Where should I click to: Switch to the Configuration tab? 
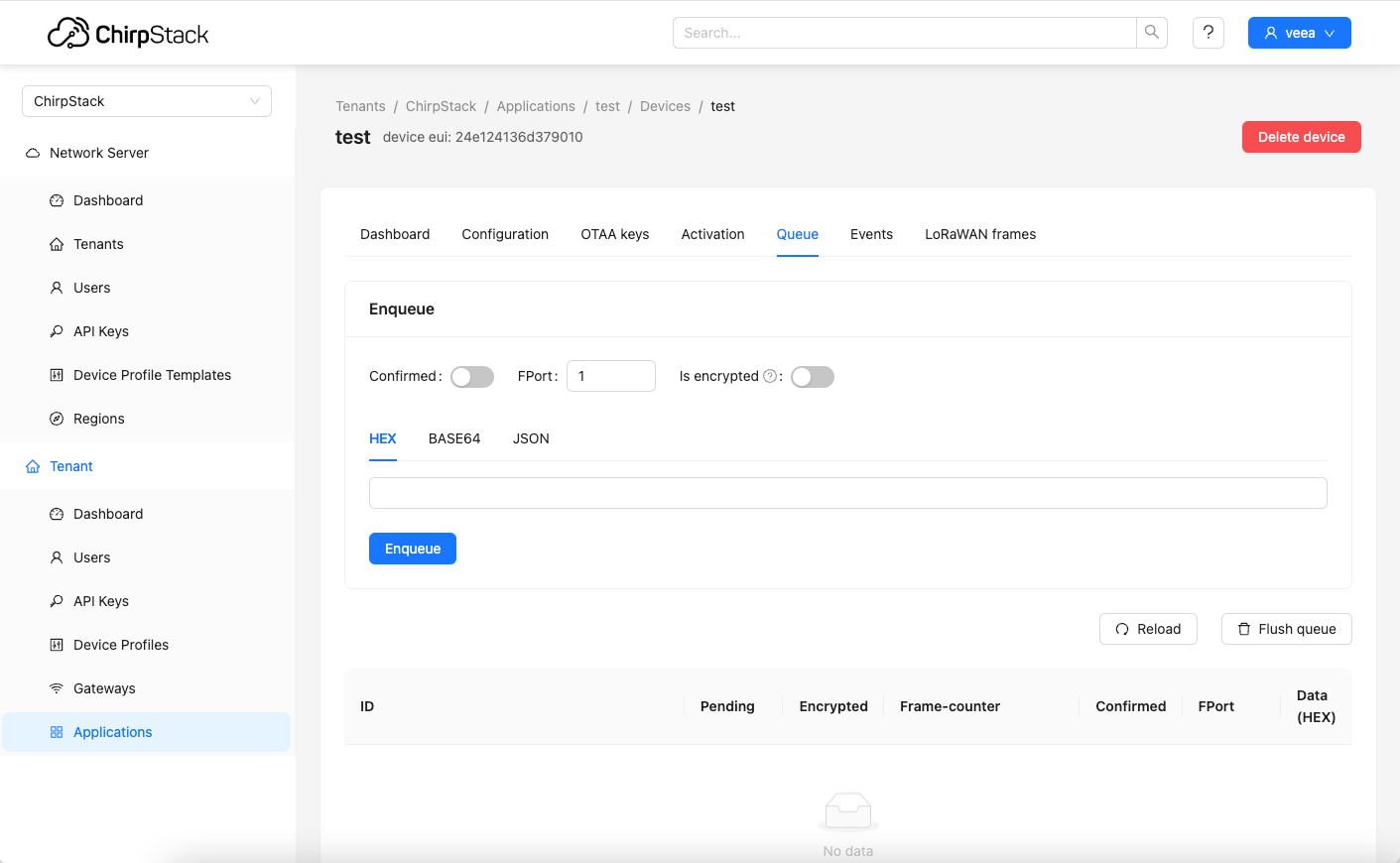tap(505, 234)
